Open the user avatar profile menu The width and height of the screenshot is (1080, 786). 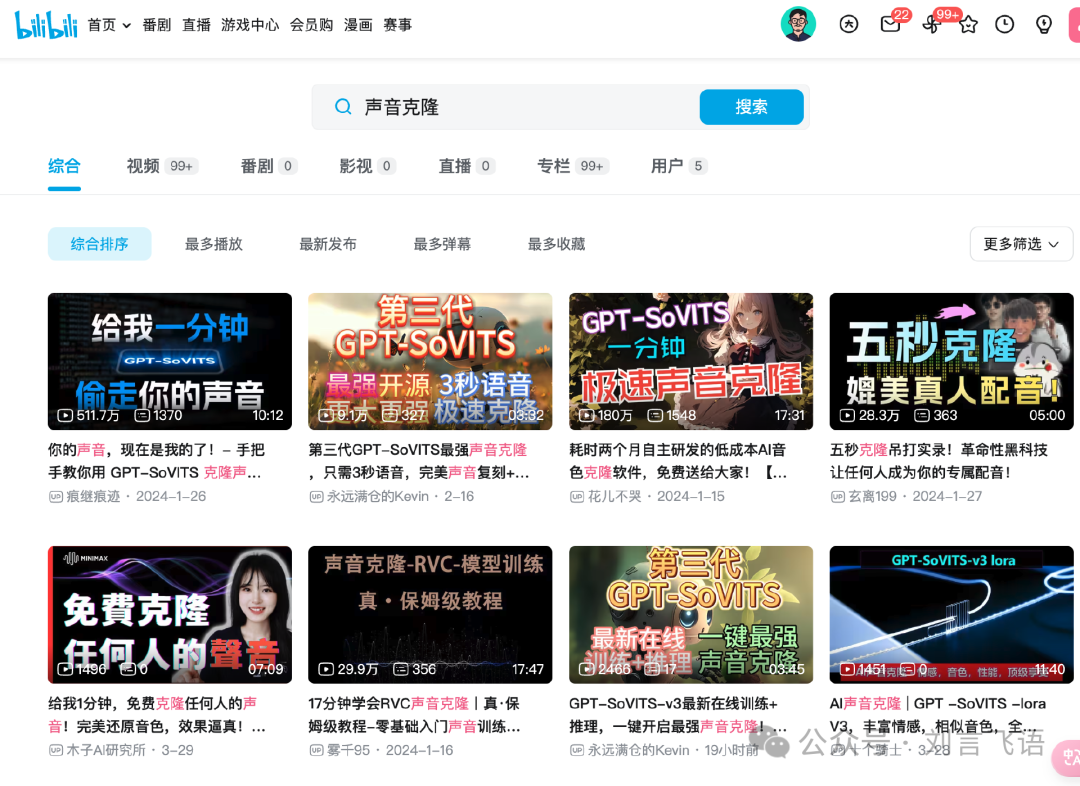tap(798, 24)
